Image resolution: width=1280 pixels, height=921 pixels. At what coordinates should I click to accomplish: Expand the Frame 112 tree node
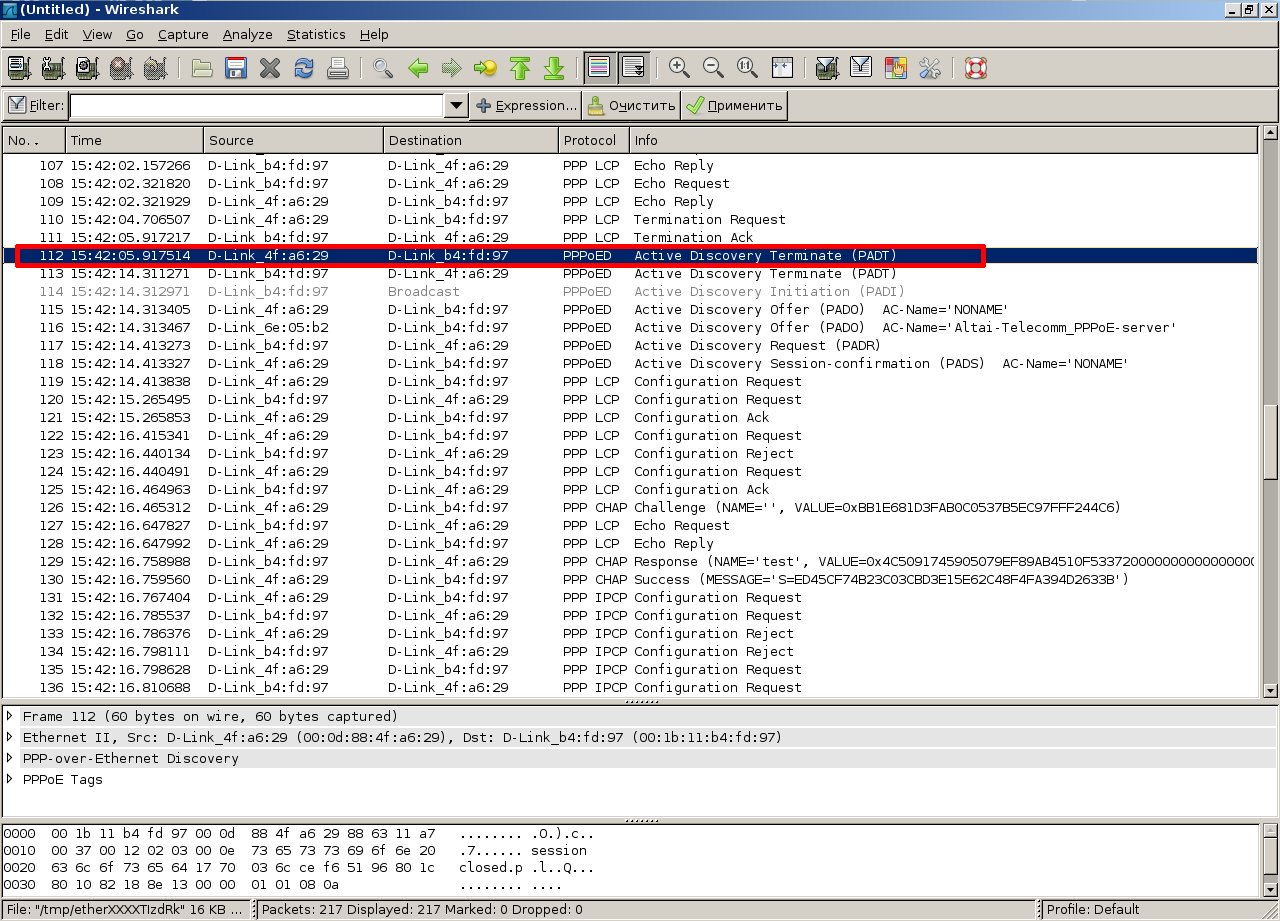[x=11, y=716]
